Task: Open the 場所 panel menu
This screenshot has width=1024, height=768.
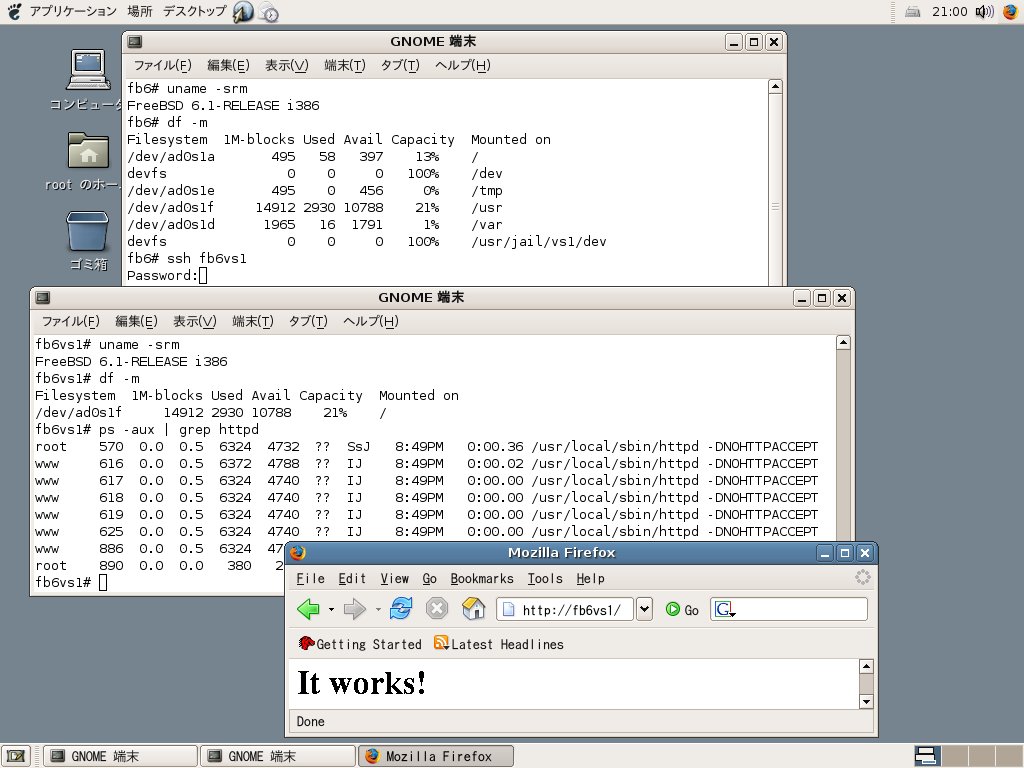Action: [140, 11]
